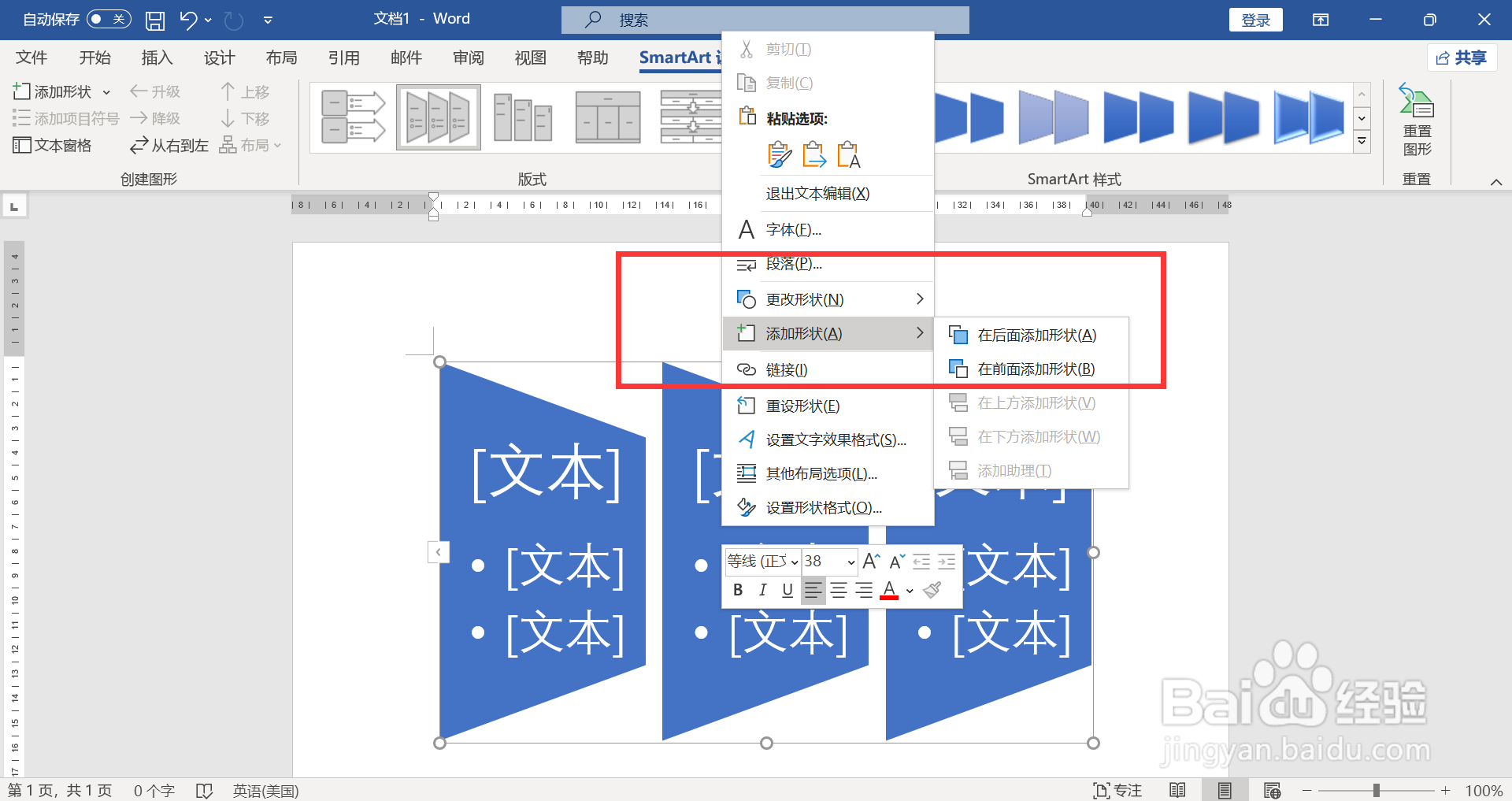Click the 登录 sign-in button
The width and height of the screenshot is (1512, 801).
(x=1255, y=20)
